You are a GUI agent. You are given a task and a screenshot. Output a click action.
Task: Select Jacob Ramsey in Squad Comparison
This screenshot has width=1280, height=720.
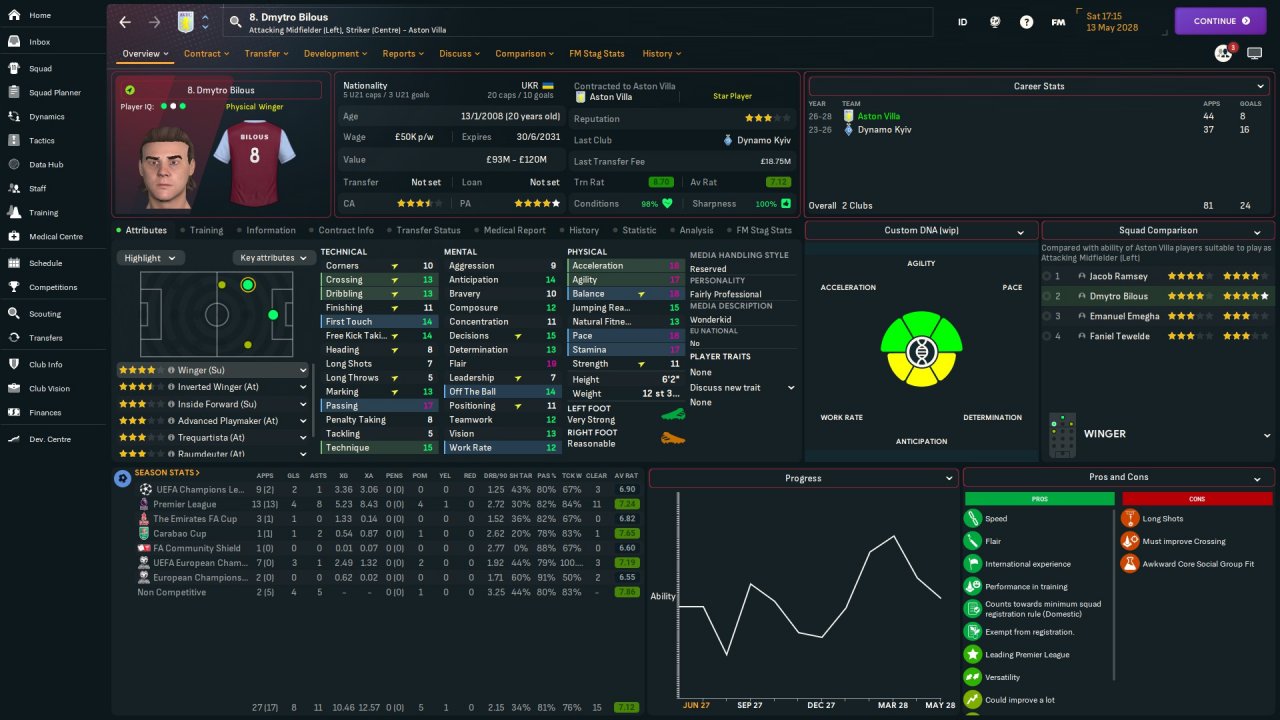[1119, 276]
